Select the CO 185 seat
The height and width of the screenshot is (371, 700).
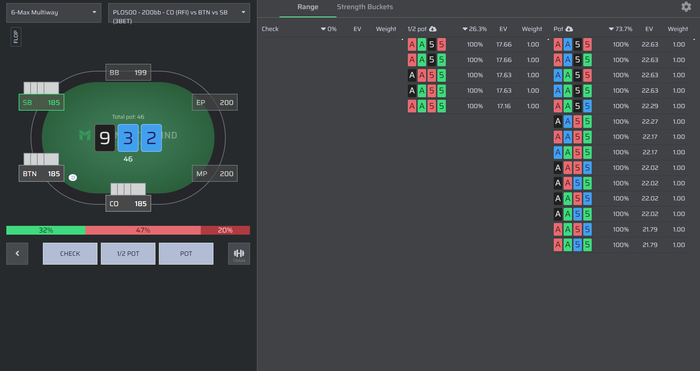coord(128,204)
